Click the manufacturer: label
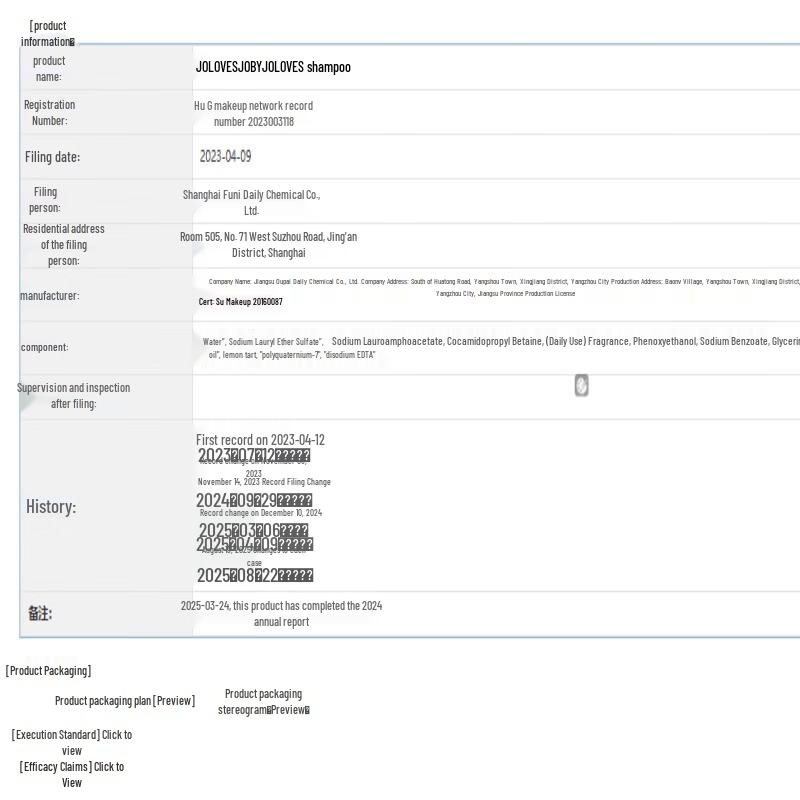Screen dimensions: 800x800 49,296
